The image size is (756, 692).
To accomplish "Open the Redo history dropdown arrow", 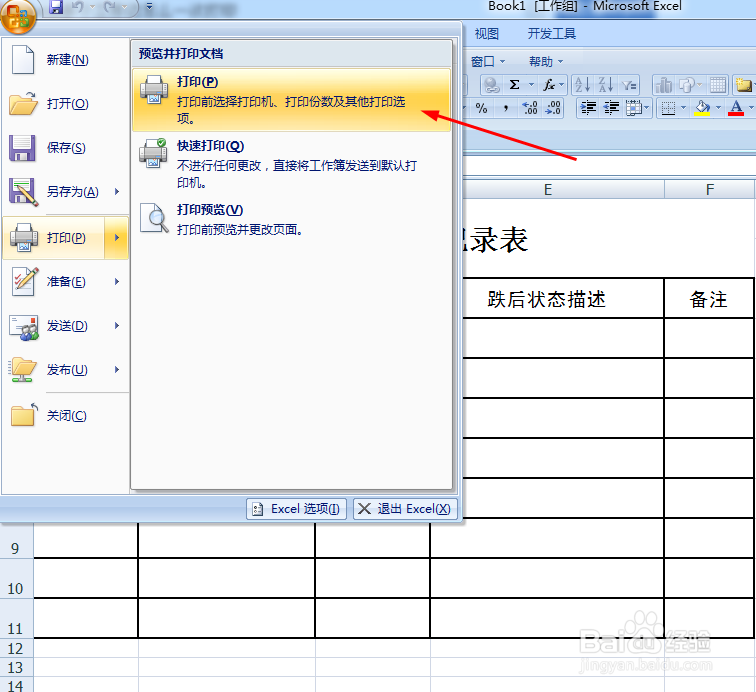I will click(x=124, y=7).
